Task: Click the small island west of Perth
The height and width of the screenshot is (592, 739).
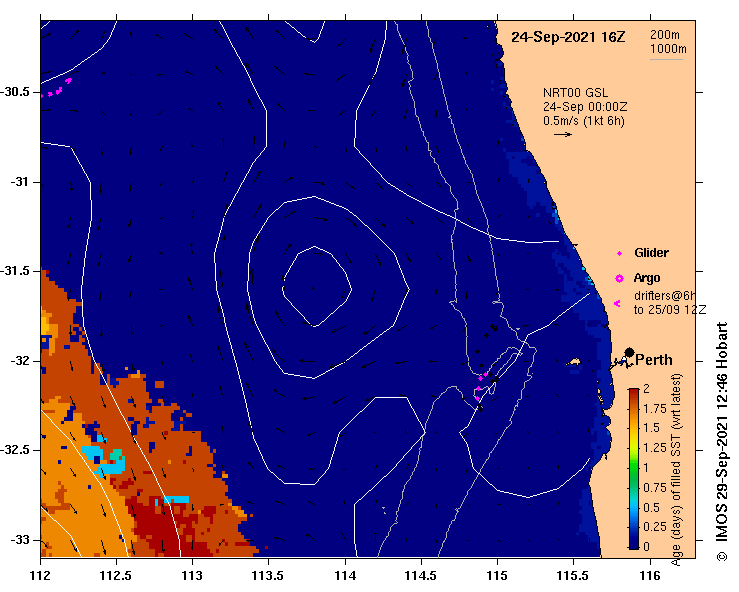Action: 574,362
